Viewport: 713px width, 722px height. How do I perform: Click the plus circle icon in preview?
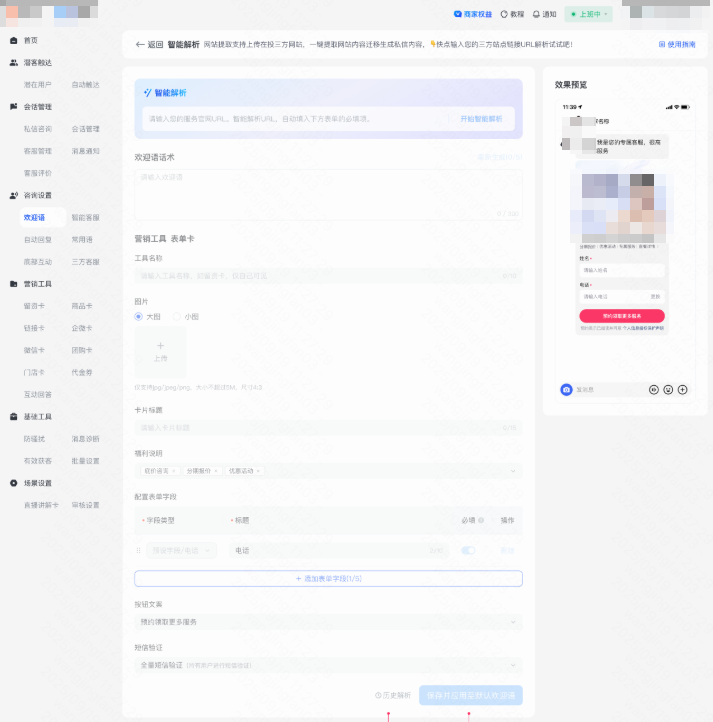tap(683, 390)
